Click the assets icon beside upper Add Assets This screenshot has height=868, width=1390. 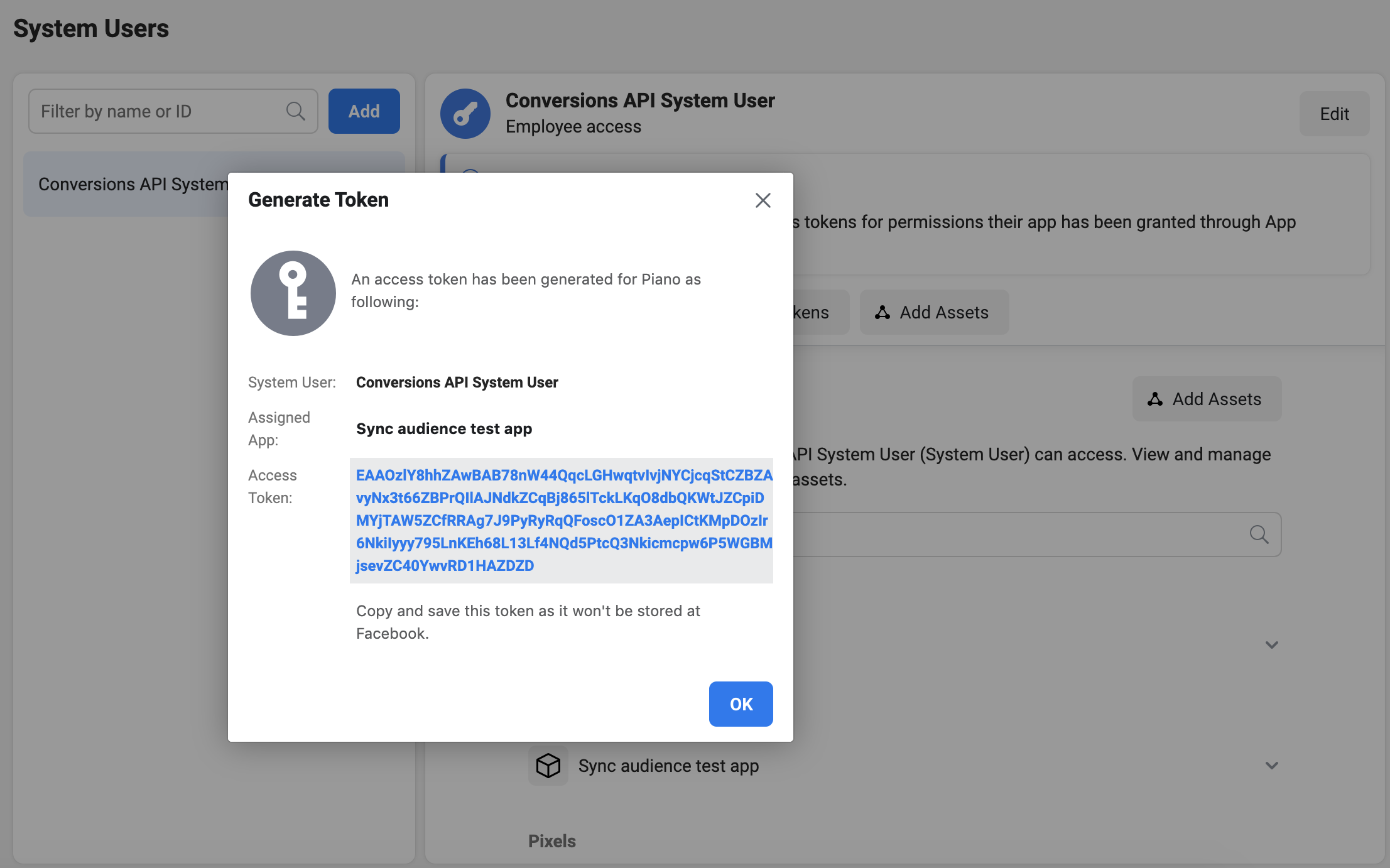[x=882, y=312]
